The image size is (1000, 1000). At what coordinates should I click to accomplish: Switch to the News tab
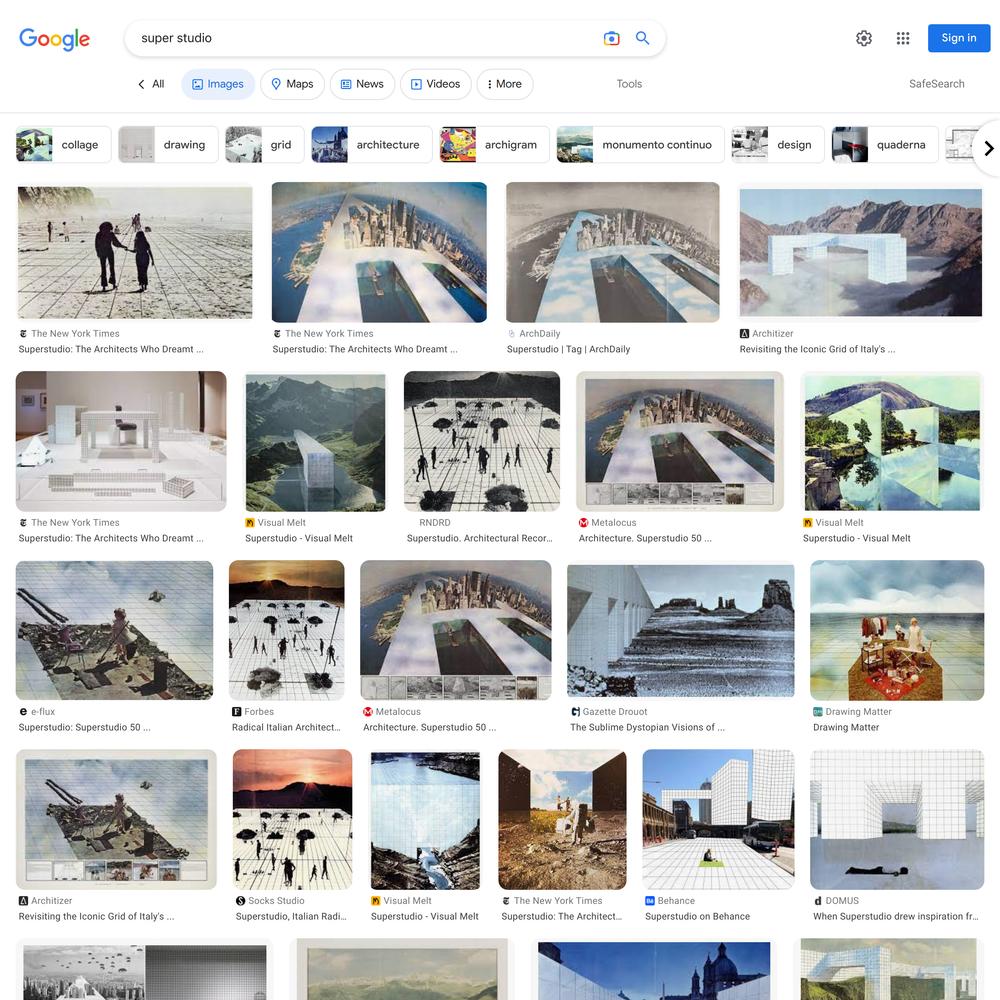pyautogui.click(x=362, y=84)
